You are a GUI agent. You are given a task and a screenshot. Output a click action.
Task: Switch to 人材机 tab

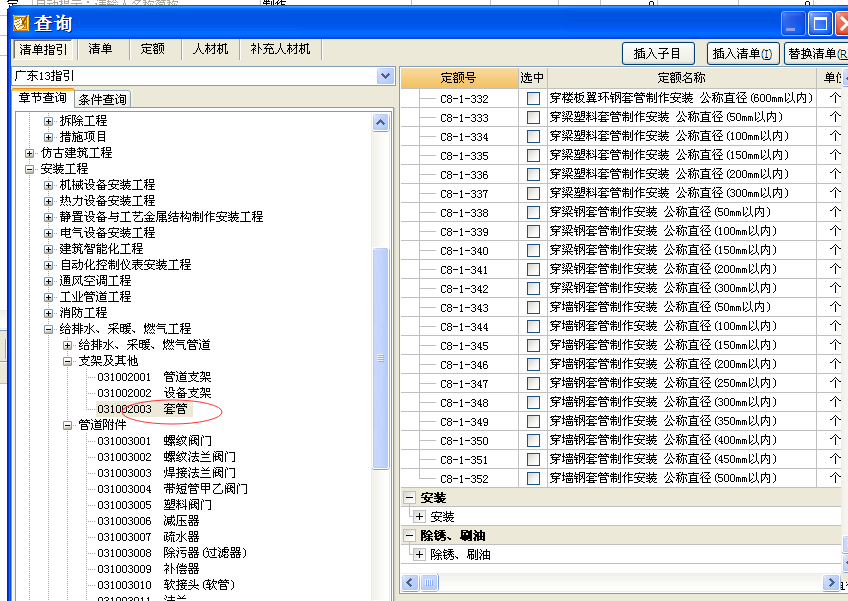coord(211,49)
